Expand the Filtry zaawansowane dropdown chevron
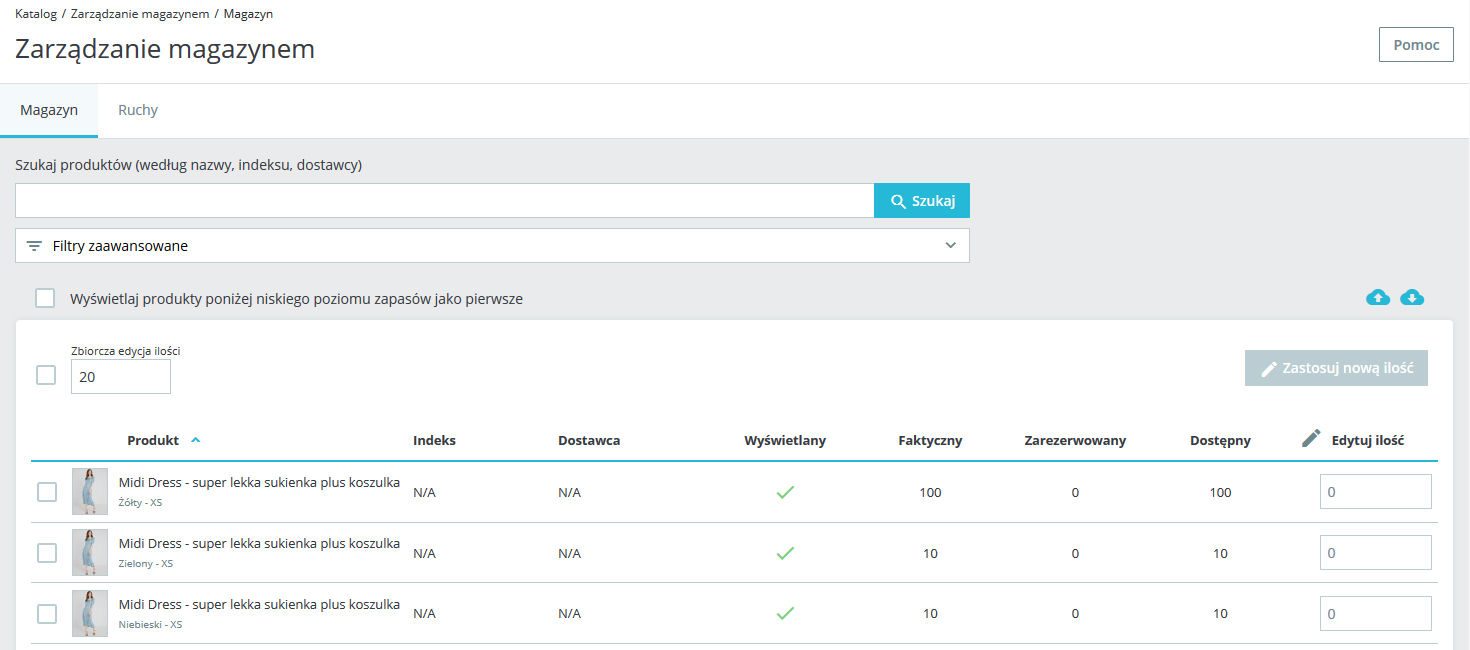1470x650 pixels. click(x=950, y=246)
